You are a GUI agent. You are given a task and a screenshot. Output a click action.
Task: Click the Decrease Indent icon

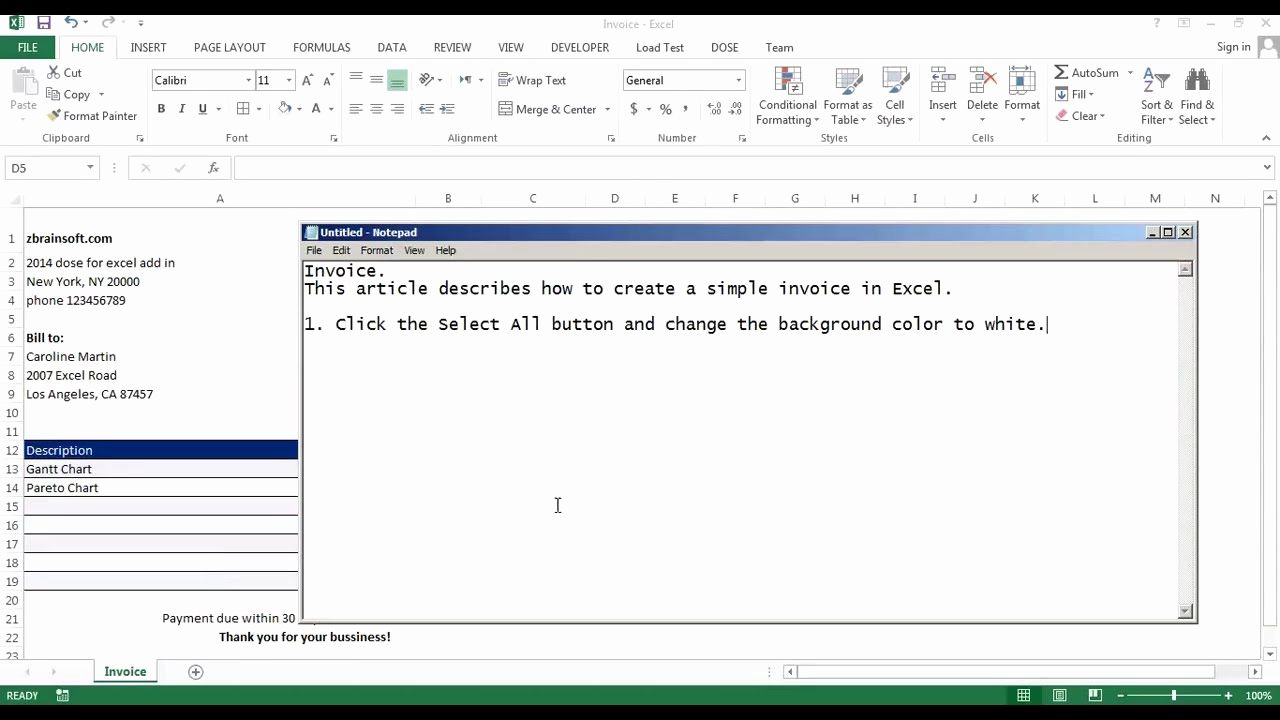(427, 109)
